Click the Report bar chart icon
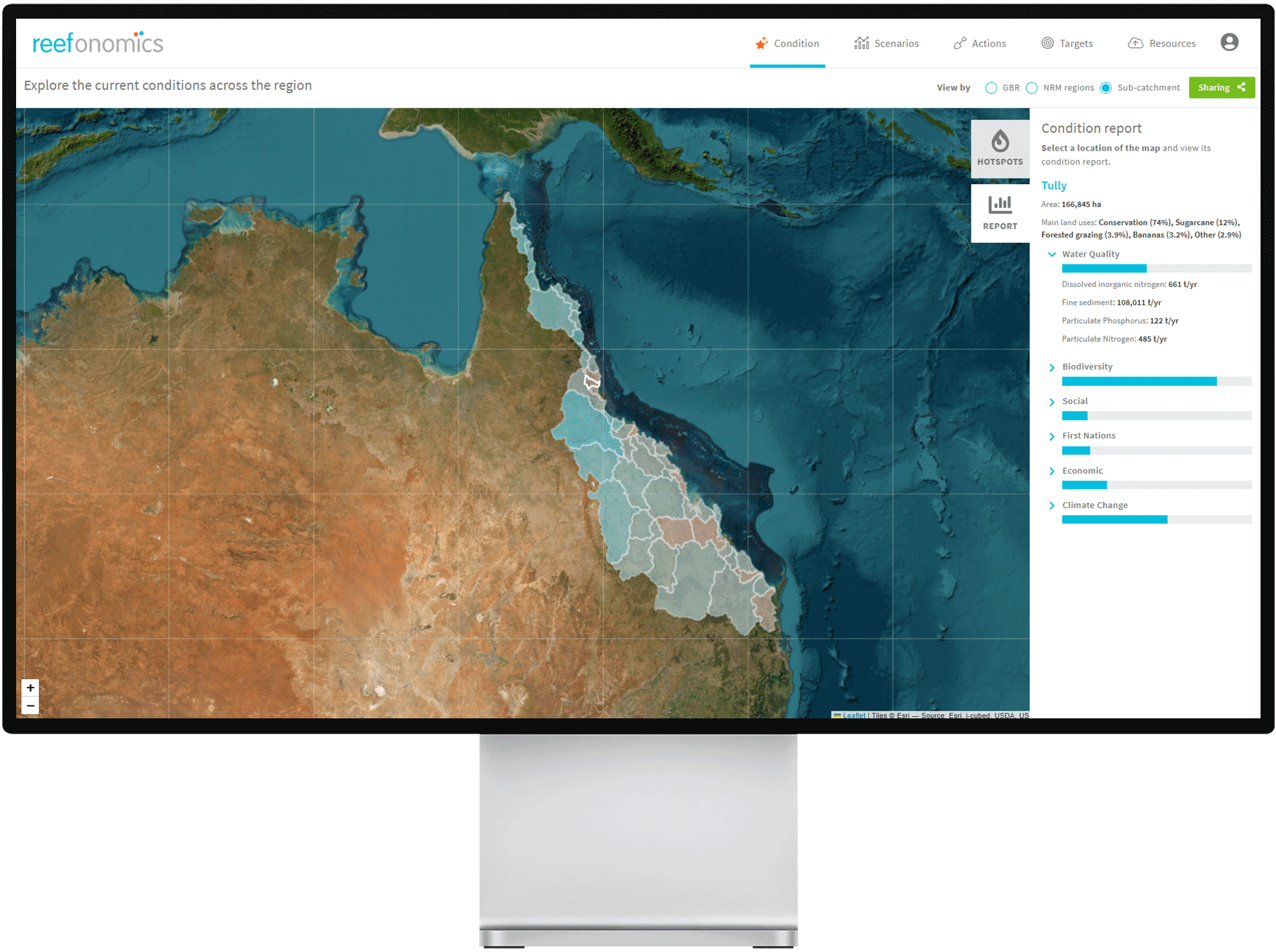This screenshot has width=1276, height=952. click(x=1000, y=205)
